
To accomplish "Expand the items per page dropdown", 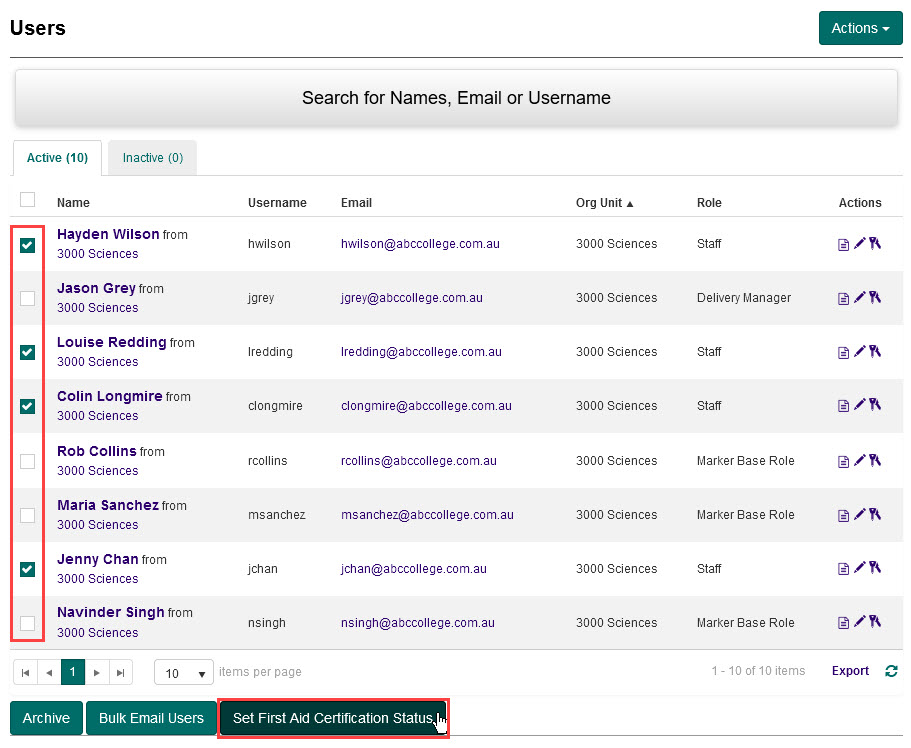I will [184, 673].
